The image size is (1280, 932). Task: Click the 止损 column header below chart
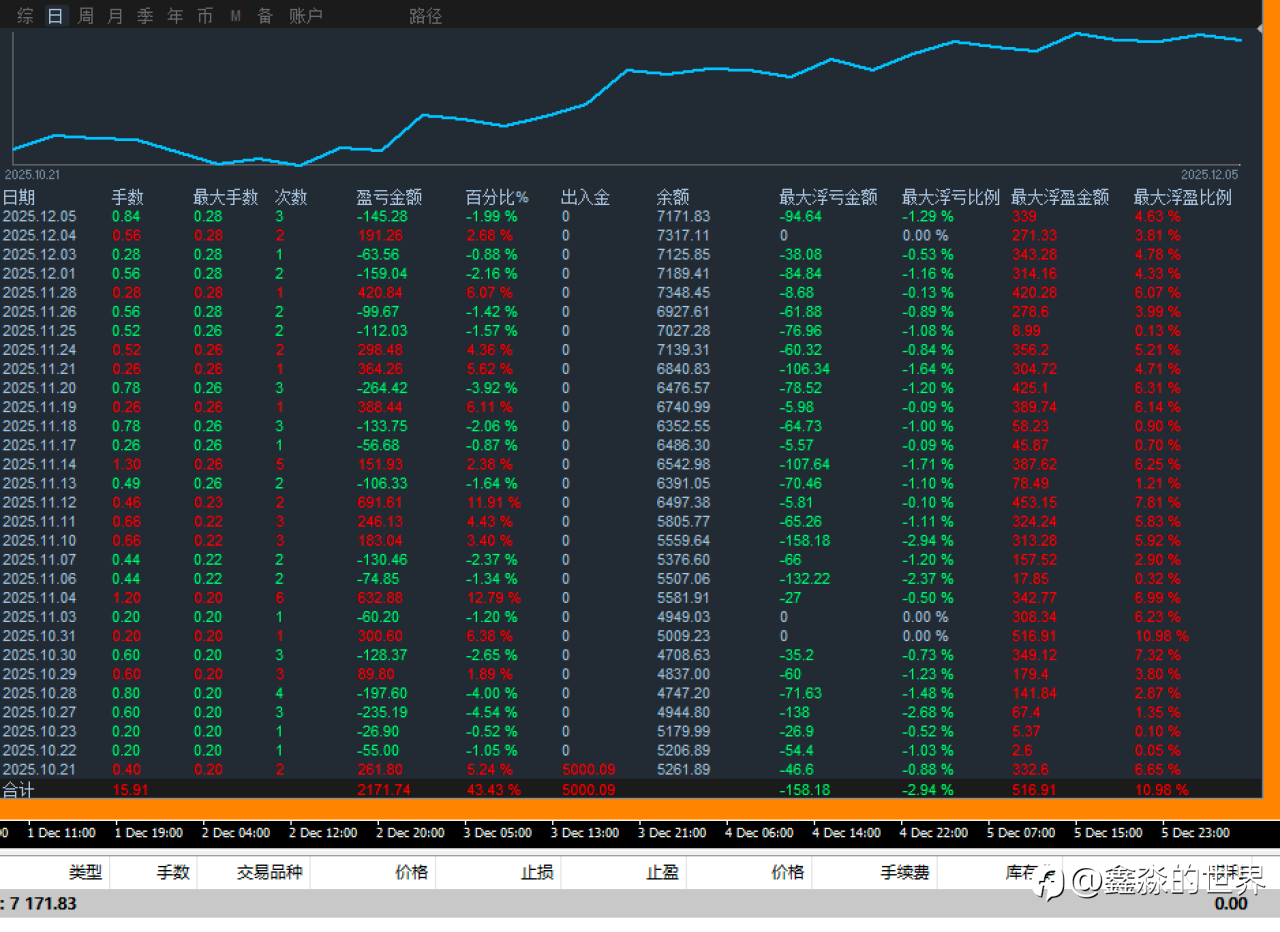point(537,872)
